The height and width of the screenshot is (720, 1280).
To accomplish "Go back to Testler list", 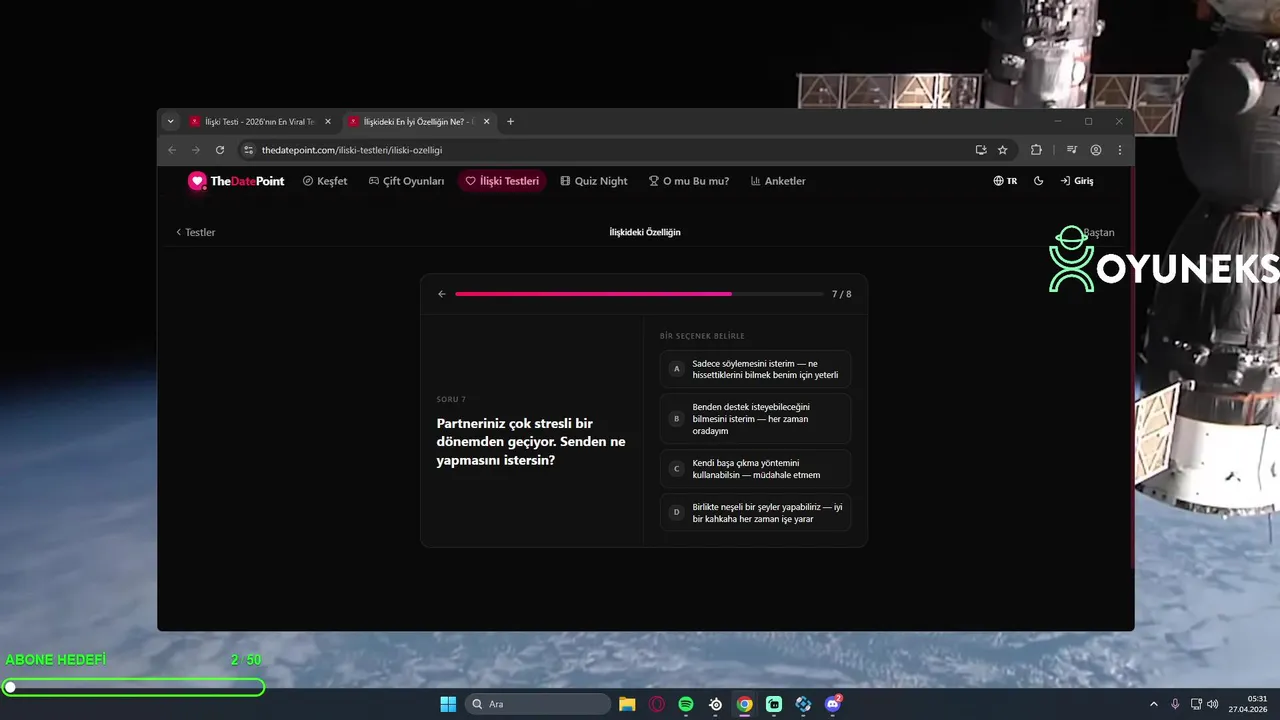I will coord(195,232).
